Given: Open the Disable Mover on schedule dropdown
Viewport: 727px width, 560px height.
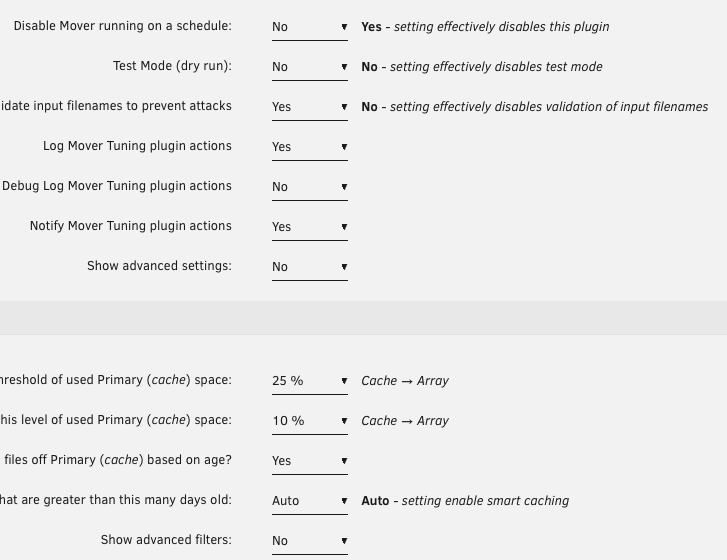Looking at the screenshot, I should pos(310,27).
